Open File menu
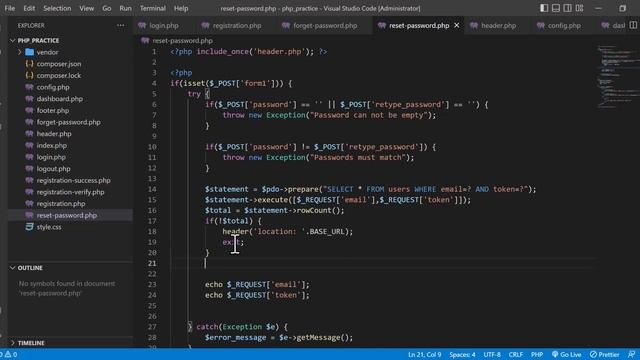 [10, 8]
